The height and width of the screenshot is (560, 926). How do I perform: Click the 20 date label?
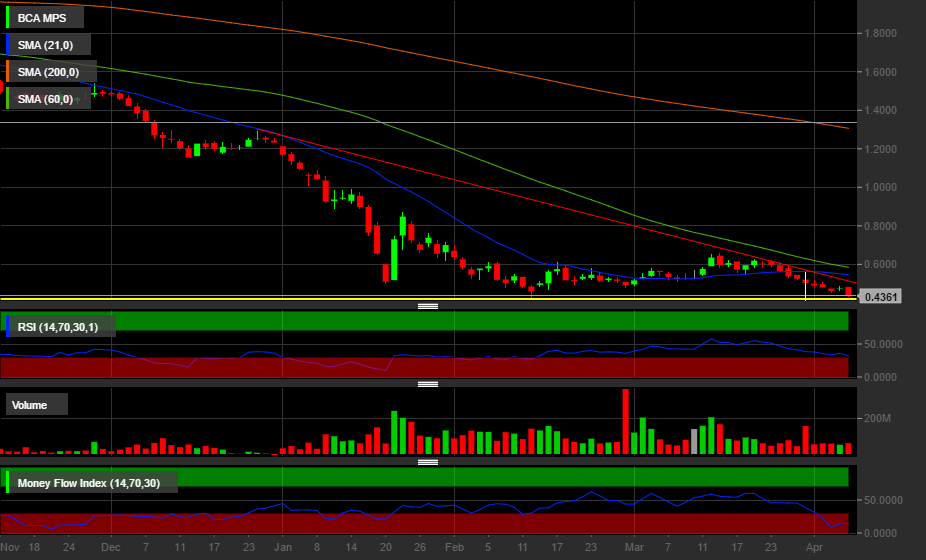[x=386, y=547]
